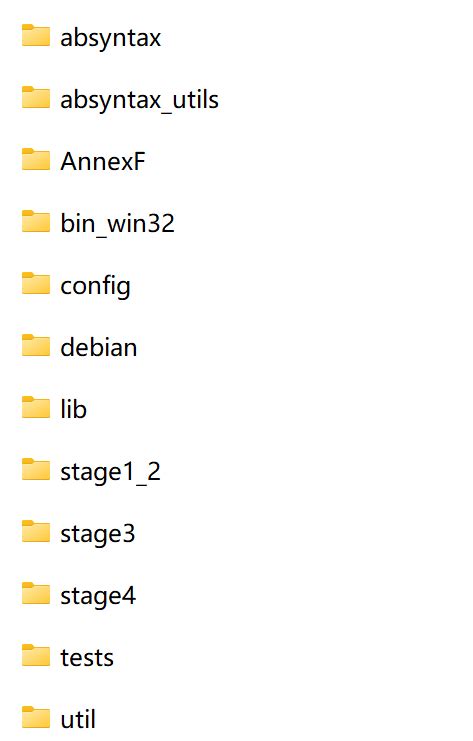The image size is (473, 741).
Task: Select the absyntax folder name
Action: click(111, 38)
